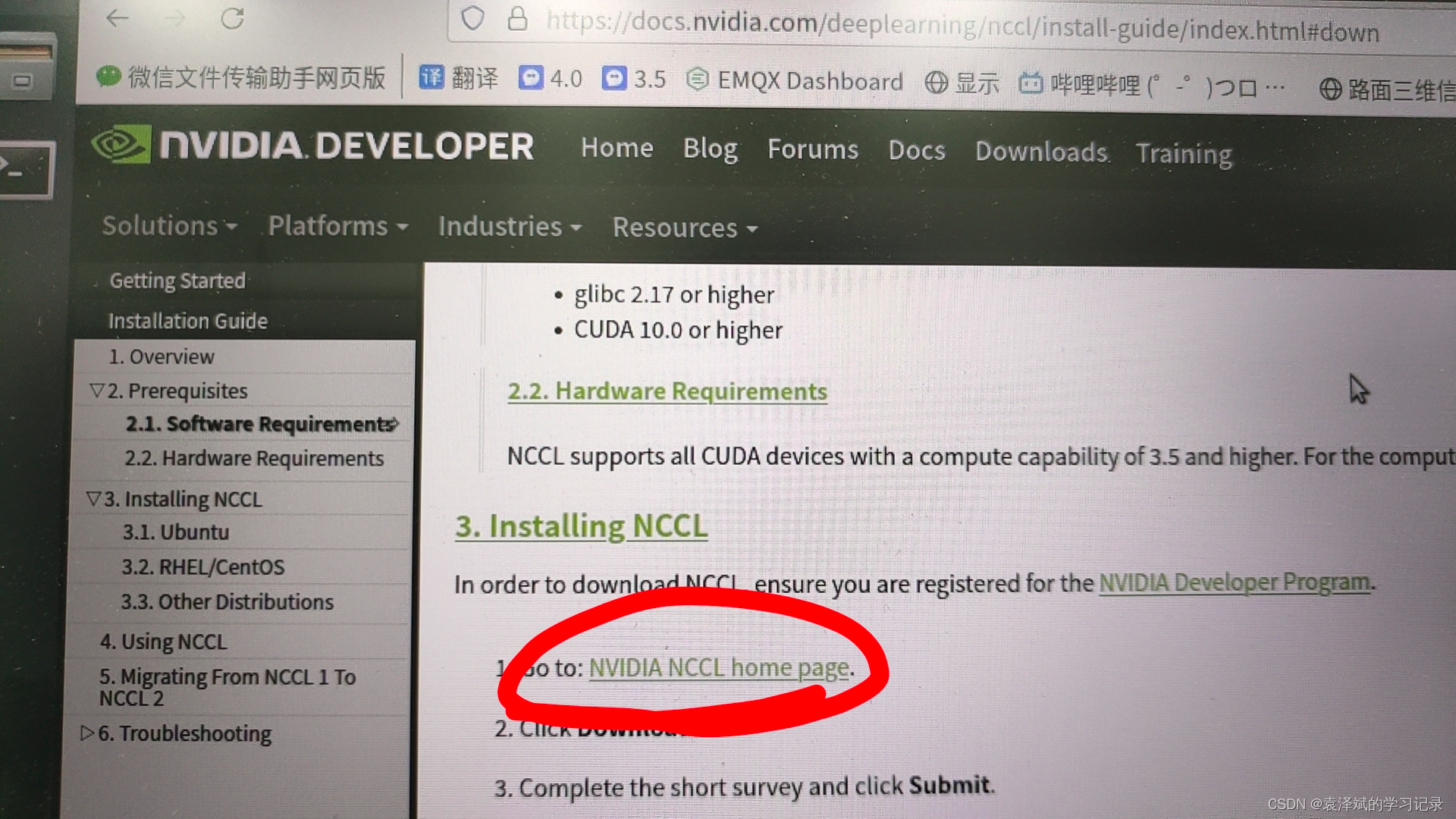Image resolution: width=1456 pixels, height=819 pixels.
Task: Expand the Industries dropdown menu
Action: (510, 227)
